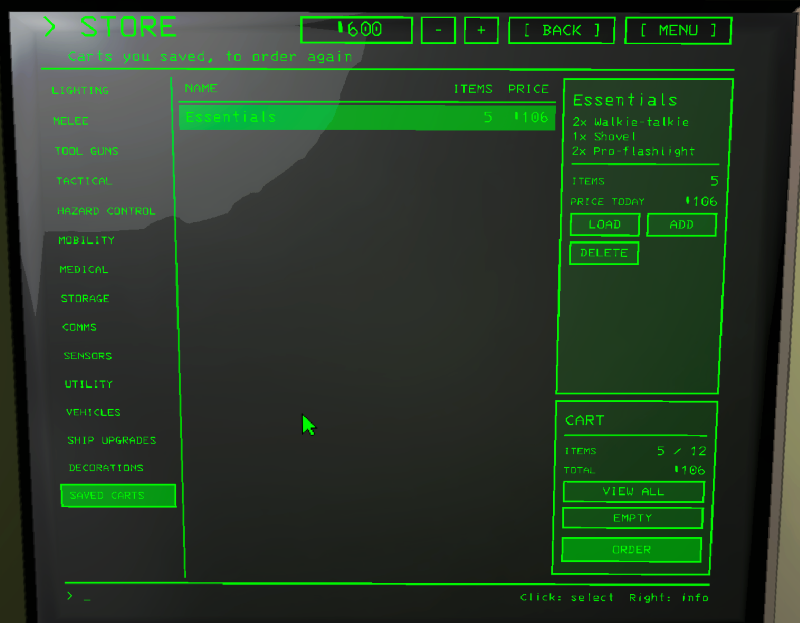Browse the Tactical category

tap(84, 181)
